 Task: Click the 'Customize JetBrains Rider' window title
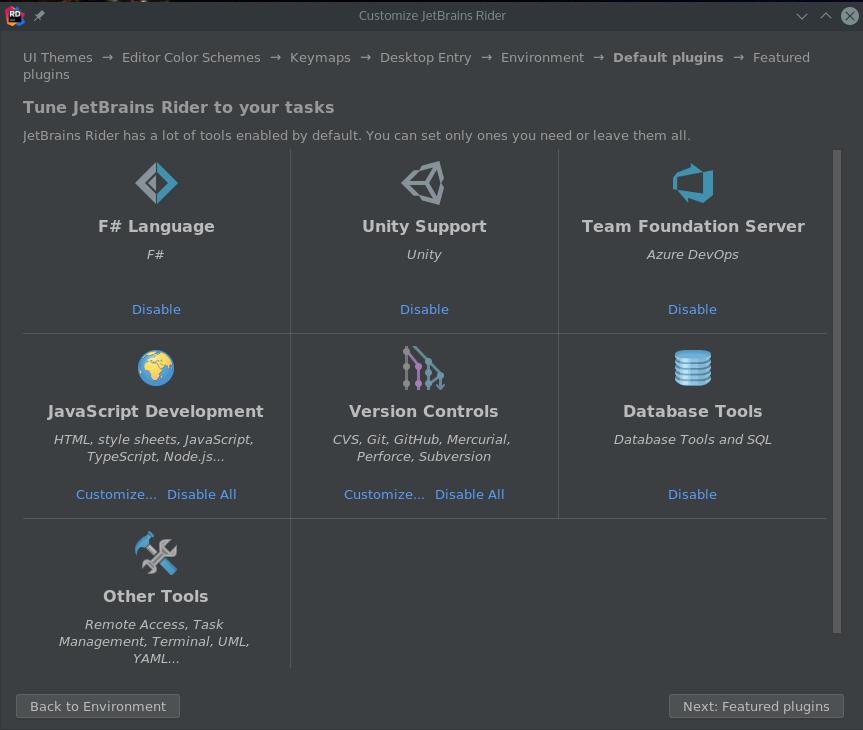432,16
